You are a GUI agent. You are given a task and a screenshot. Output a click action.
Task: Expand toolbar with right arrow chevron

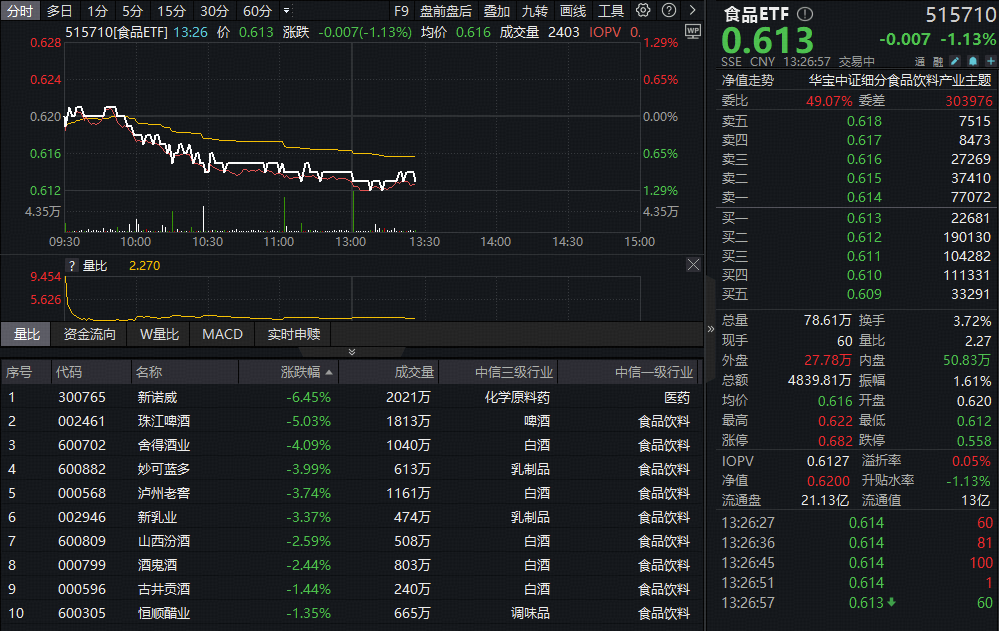tap(690, 11)
